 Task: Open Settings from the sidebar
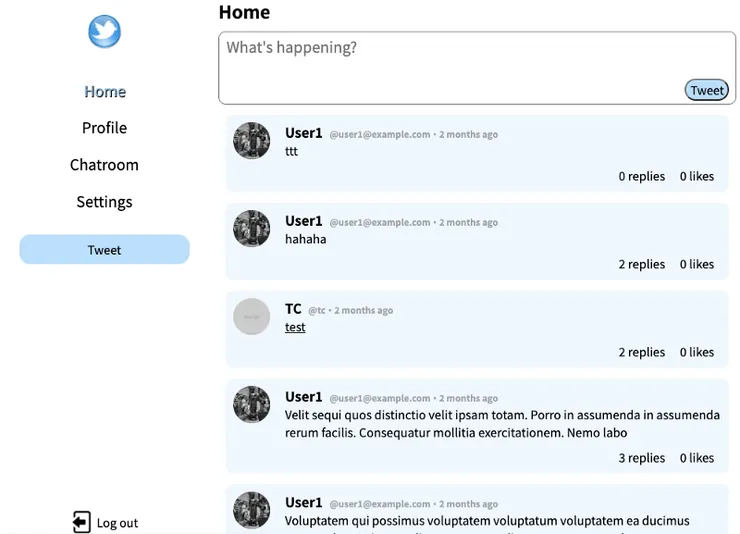(x=105, y=202)
